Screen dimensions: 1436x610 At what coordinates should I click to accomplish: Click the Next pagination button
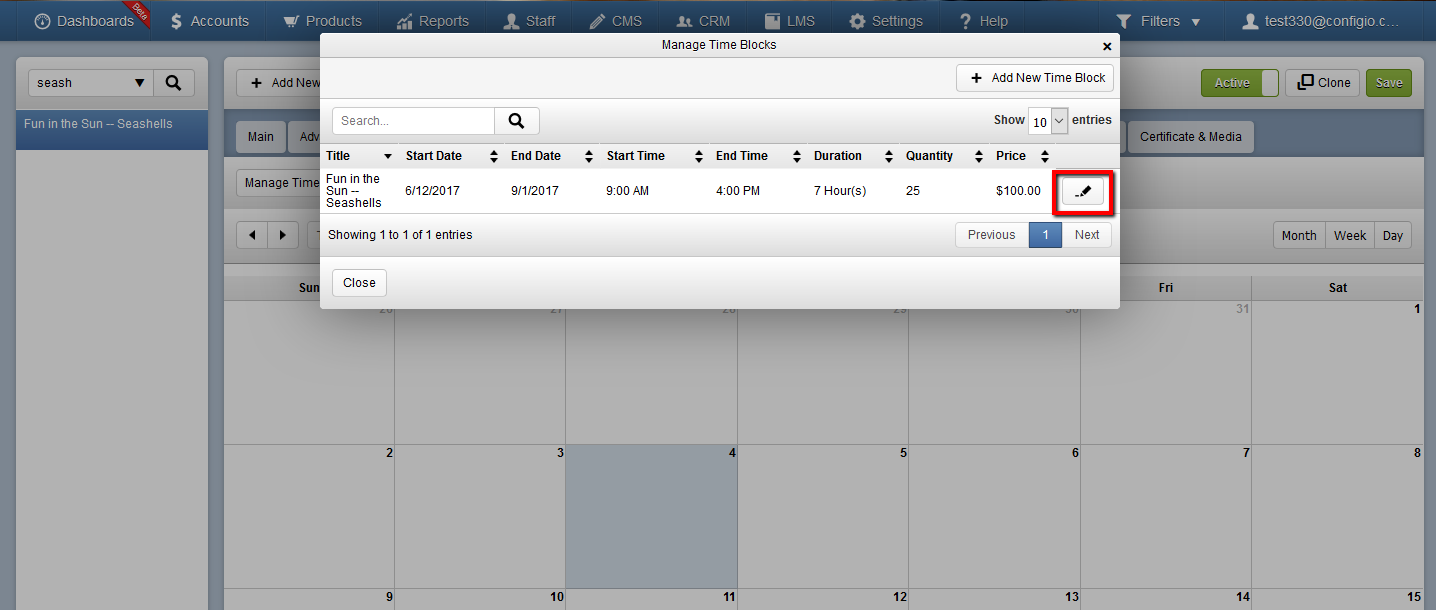tap(1087, 235)
